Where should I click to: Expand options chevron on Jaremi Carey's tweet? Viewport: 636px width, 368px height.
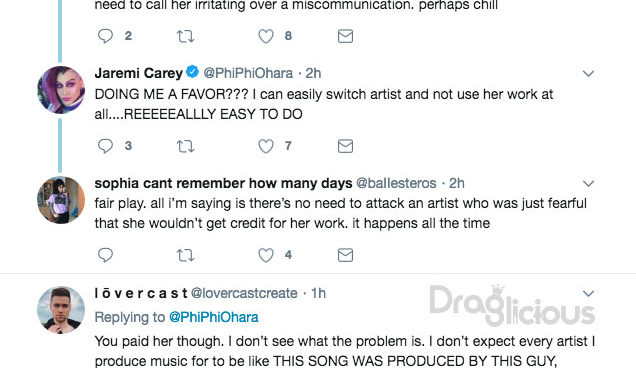588,73
